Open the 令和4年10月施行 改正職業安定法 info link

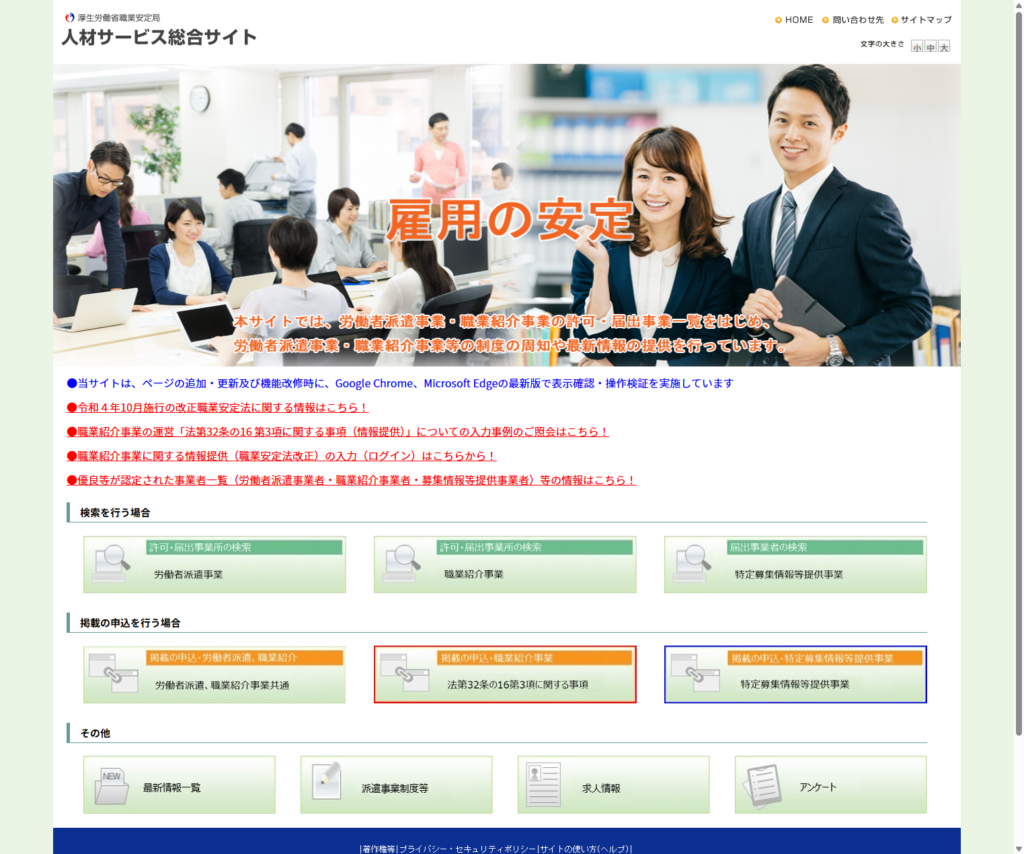pyautogui.click(x=218, y=408)
